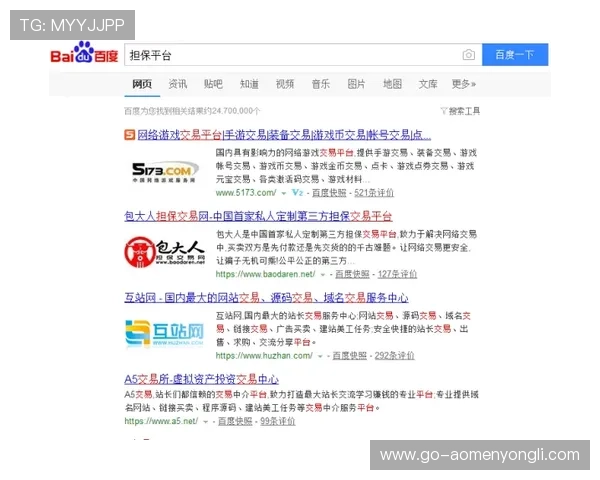The width and height of the screenshot is (600, 480).
Task: Open the 网络游戏交易平台 result title
Action: [284, 135]
